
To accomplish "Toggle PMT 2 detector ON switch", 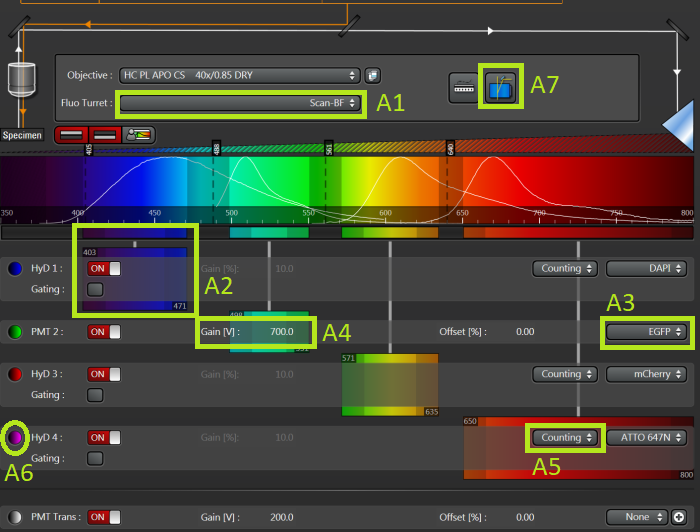I will (104, 332).
